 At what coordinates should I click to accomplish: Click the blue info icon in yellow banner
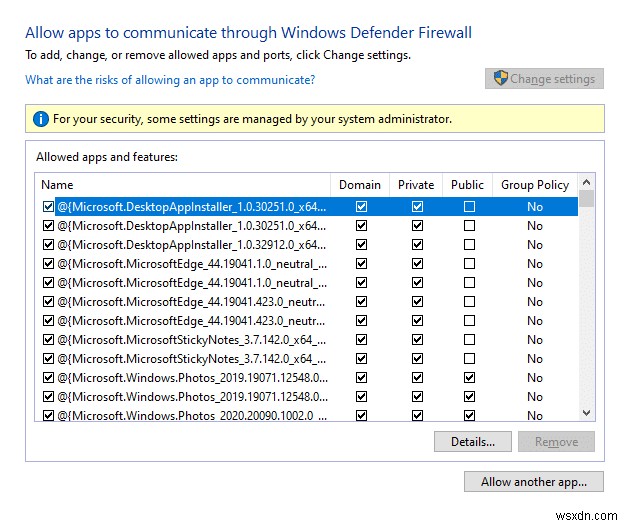[40, 119]
